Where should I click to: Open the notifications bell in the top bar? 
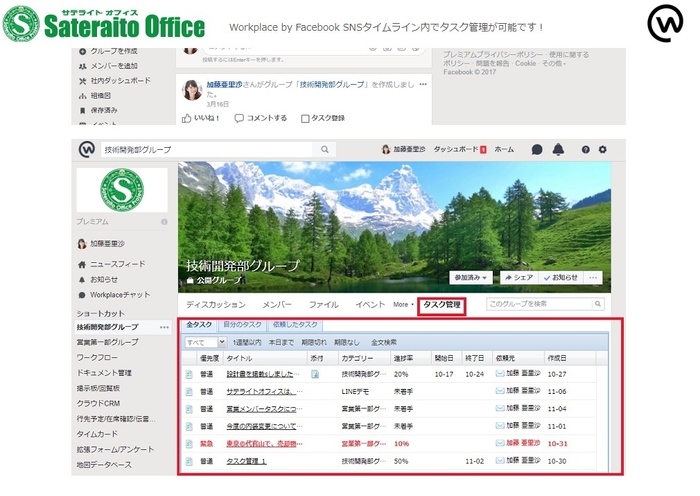[x=558, y=150]
